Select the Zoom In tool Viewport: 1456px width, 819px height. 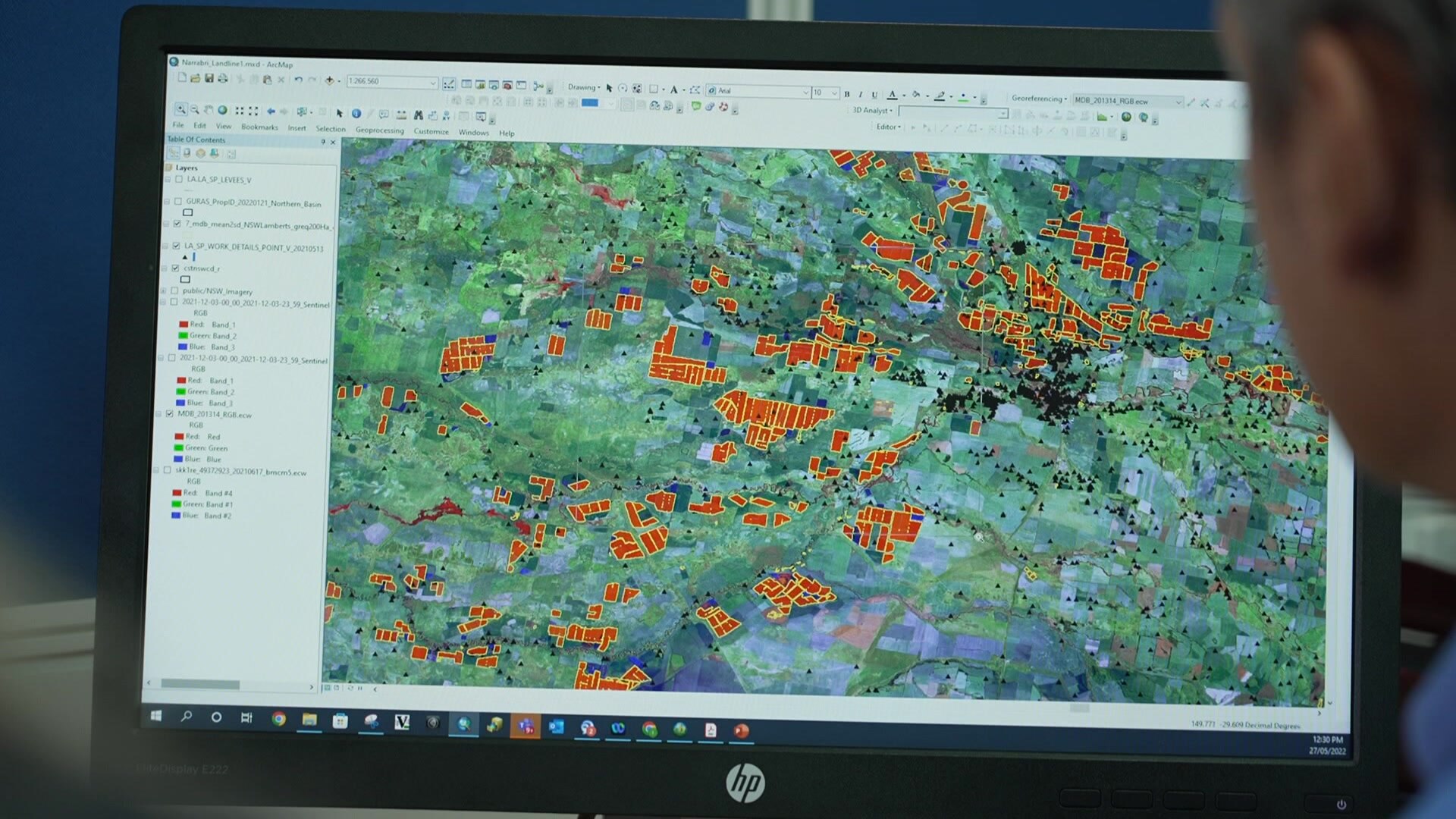click(x=180, y=109)
